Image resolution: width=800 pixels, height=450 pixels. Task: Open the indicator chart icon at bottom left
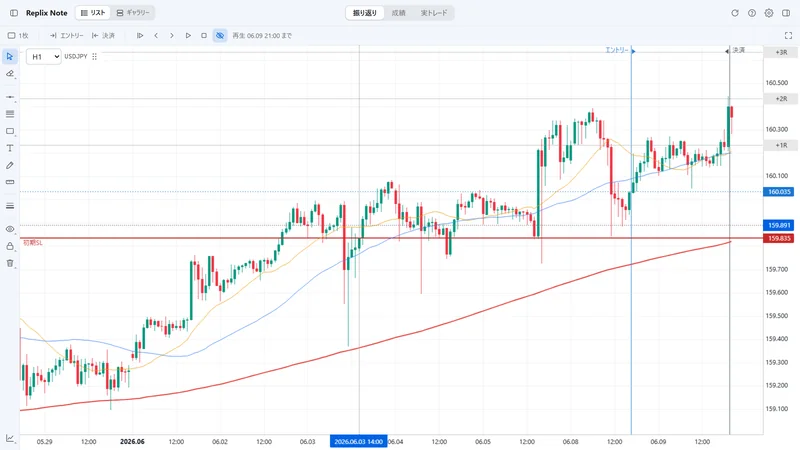point(10,438)
